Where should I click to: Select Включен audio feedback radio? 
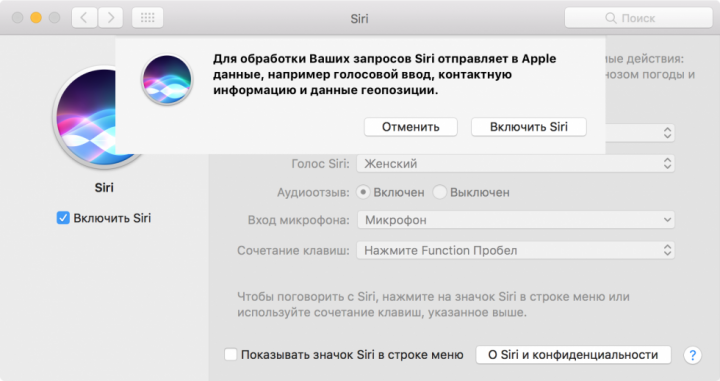click(363, 192)
